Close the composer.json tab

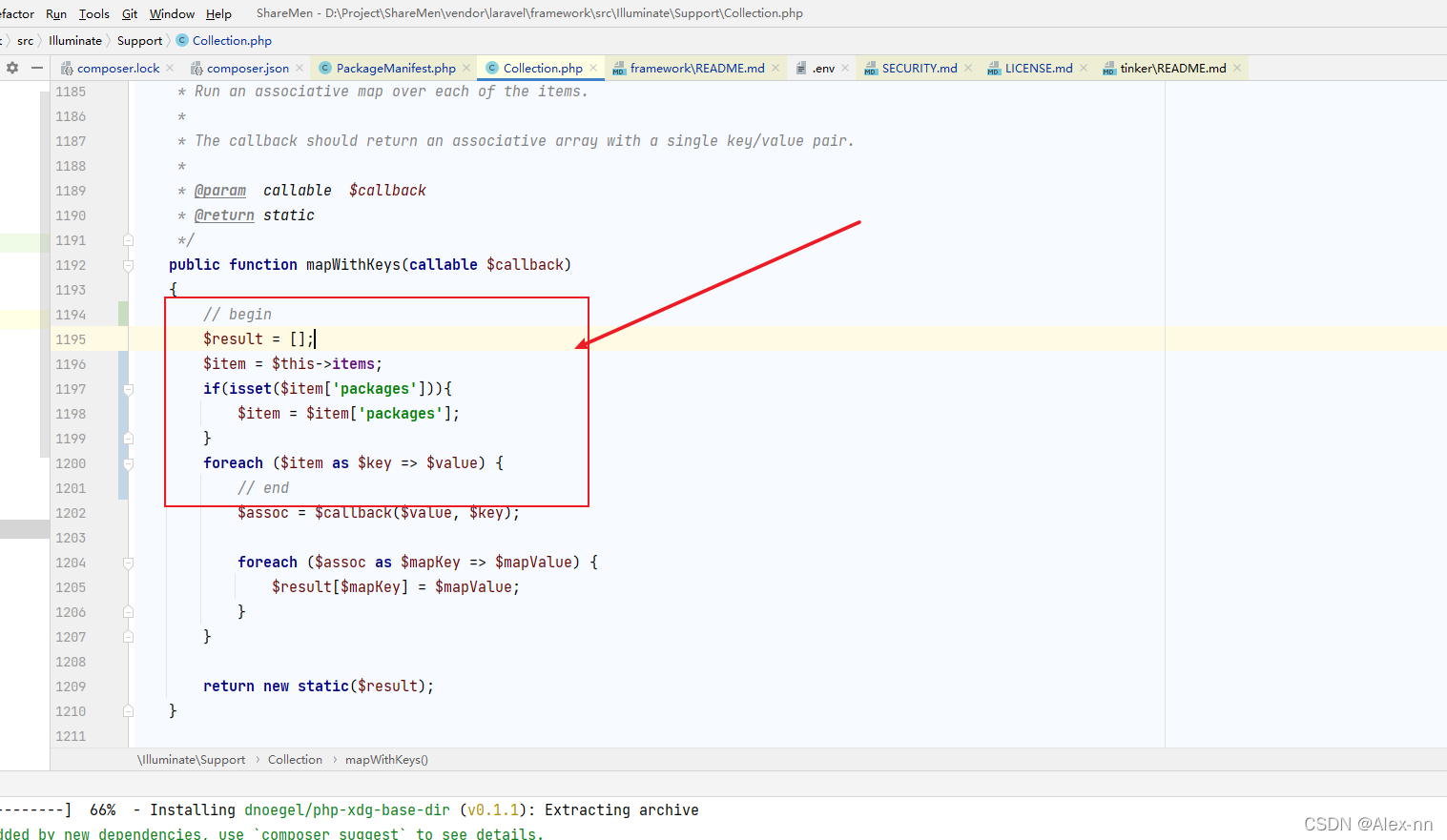(300, 68)
